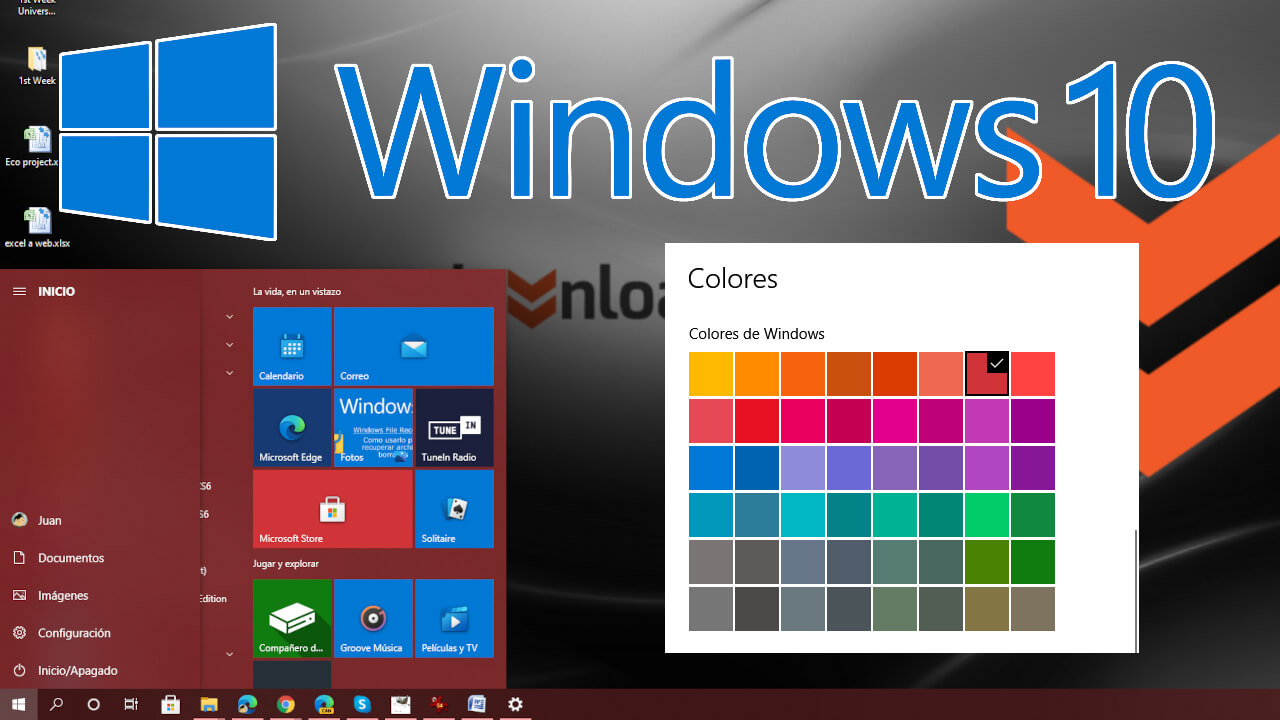This screenshot has height=720, width=1280.
Task: Open Microsoft Store from the taskbar
Action: (x=170, y=704)
